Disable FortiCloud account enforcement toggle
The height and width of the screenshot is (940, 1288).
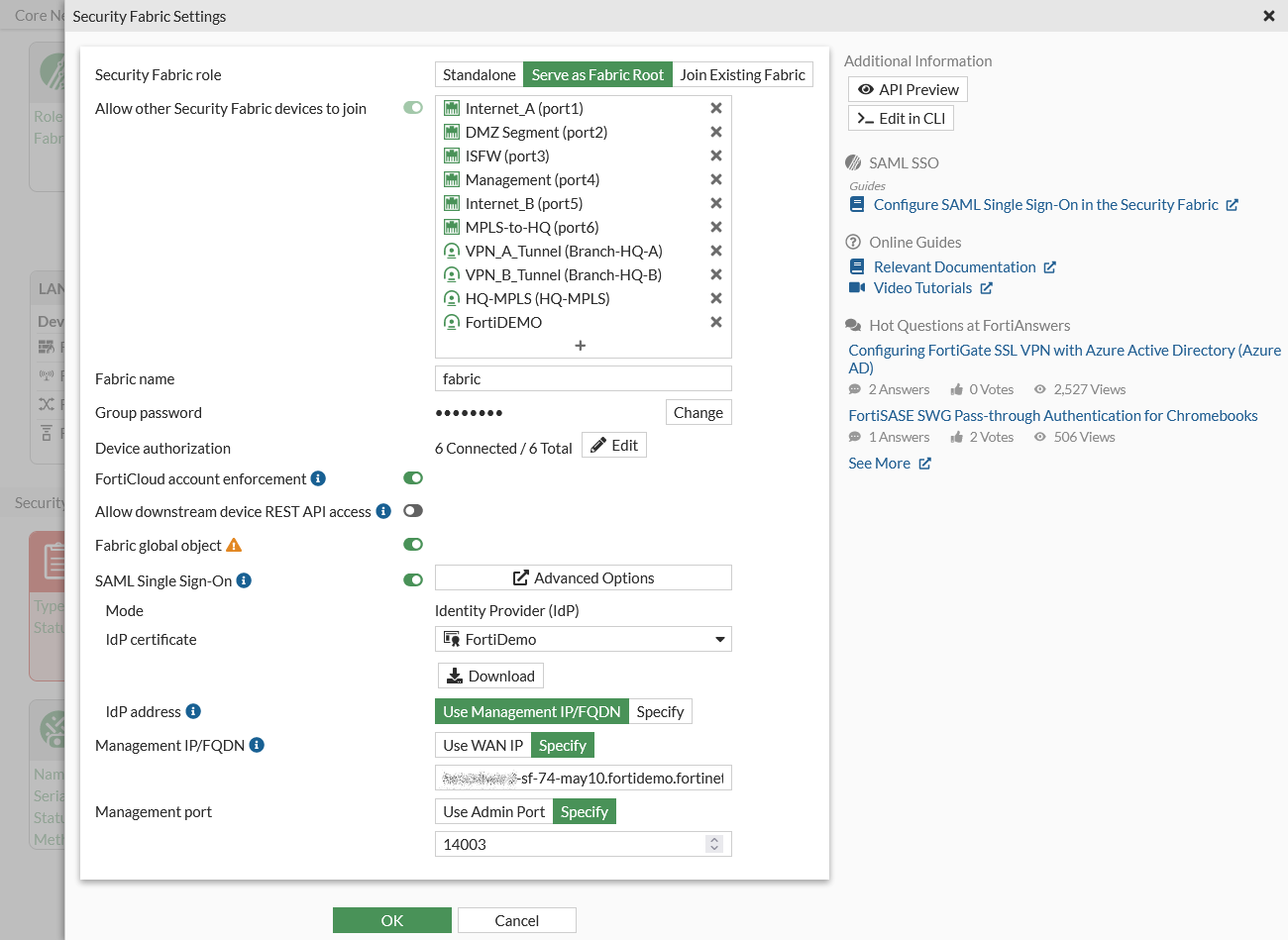(x=413, y=478)
